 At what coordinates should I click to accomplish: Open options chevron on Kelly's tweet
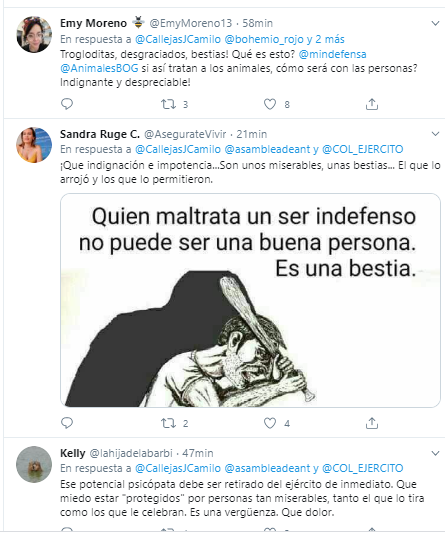click(x=435, y=453)
